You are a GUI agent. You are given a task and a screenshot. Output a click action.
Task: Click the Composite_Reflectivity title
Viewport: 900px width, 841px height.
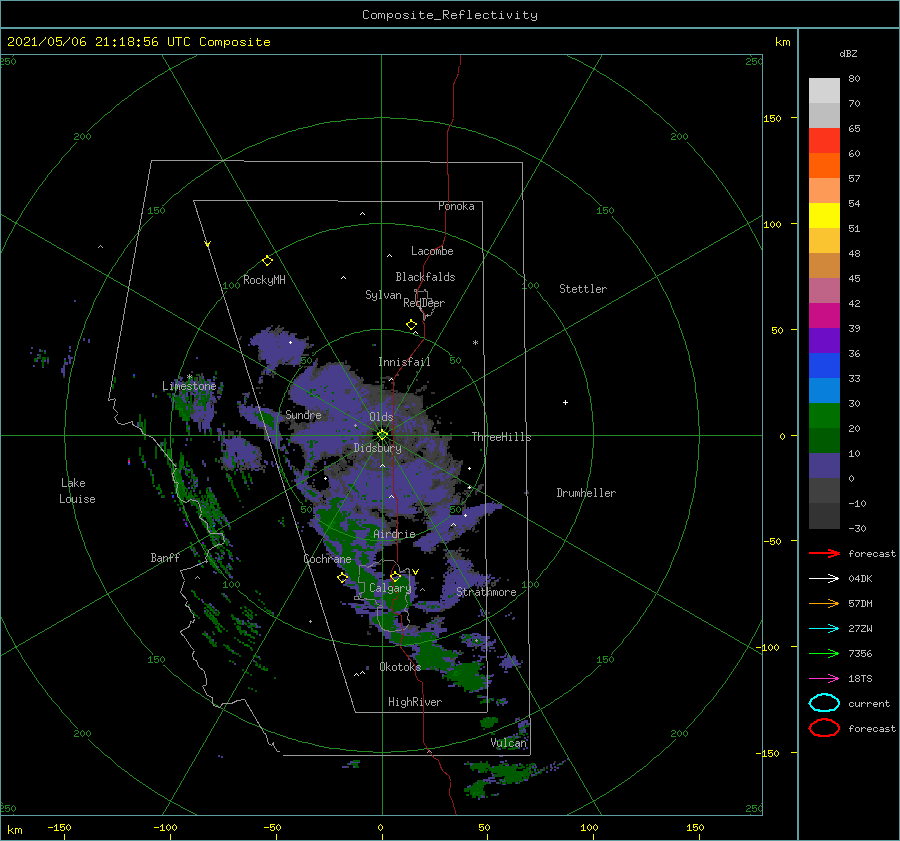tap(450, 15)
